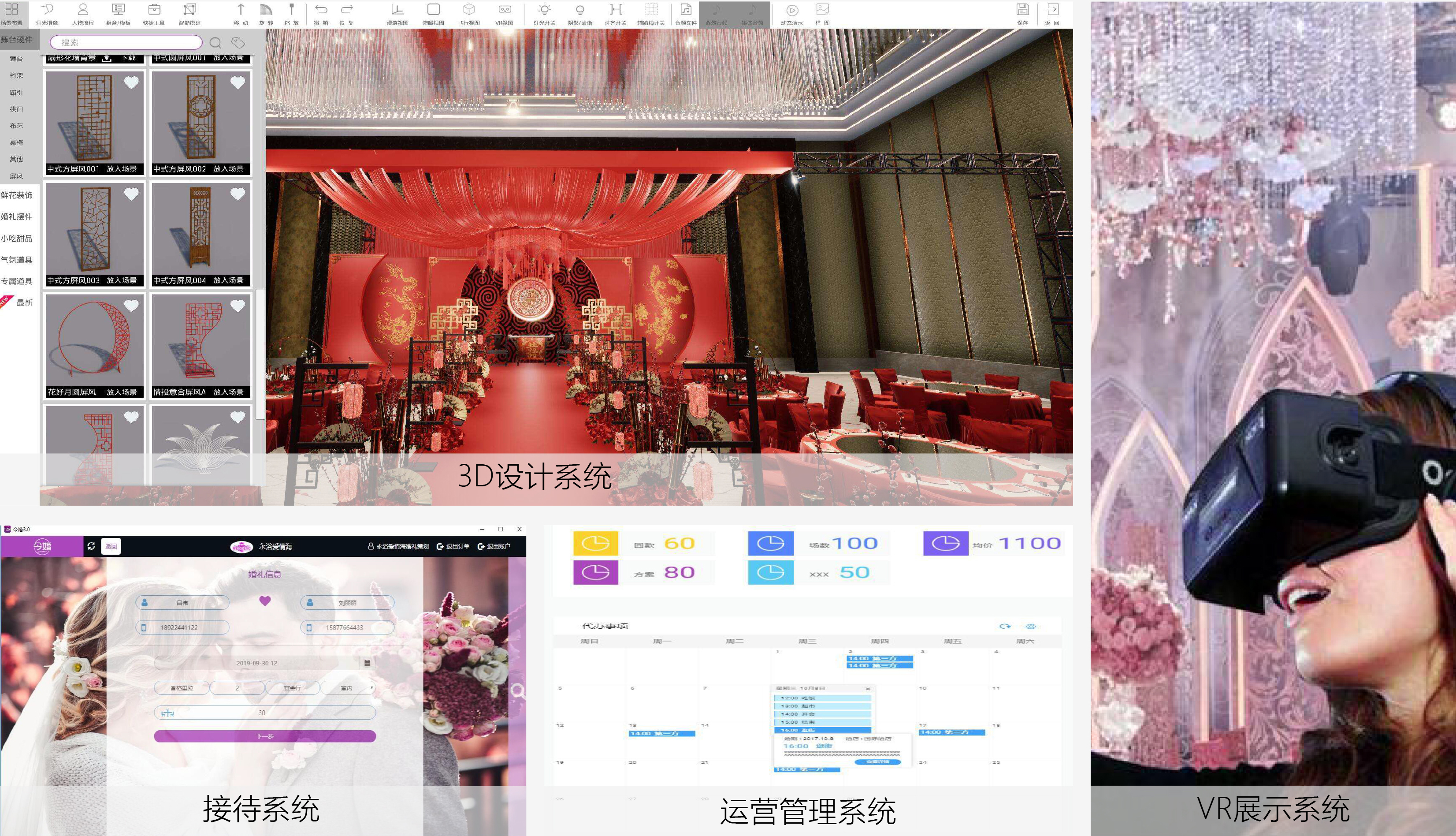Select the 灯光摄像 lighting camera tool
The width and height of the screenshot is (1456, 836).
[x=47, y=14]
